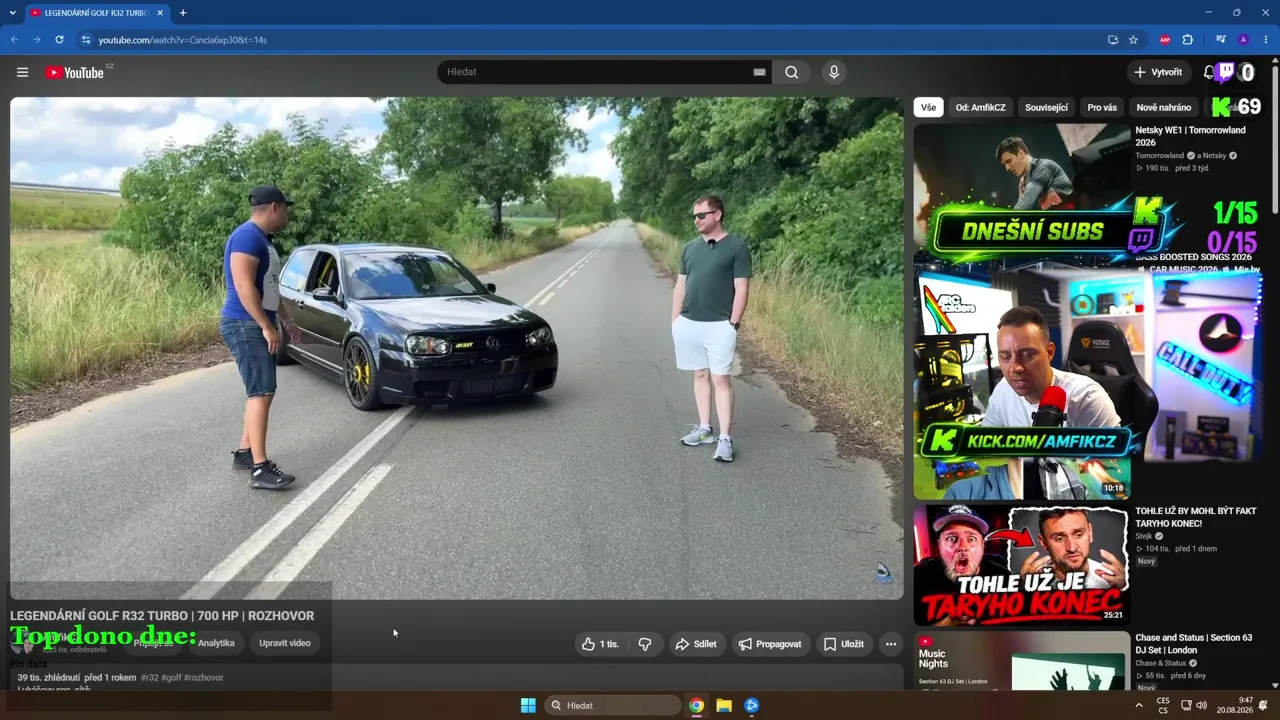The height and width of the screenshot is (720, 1280).
Task: Click the #r32 hashtag in description
Action: [x=149, y=678]
